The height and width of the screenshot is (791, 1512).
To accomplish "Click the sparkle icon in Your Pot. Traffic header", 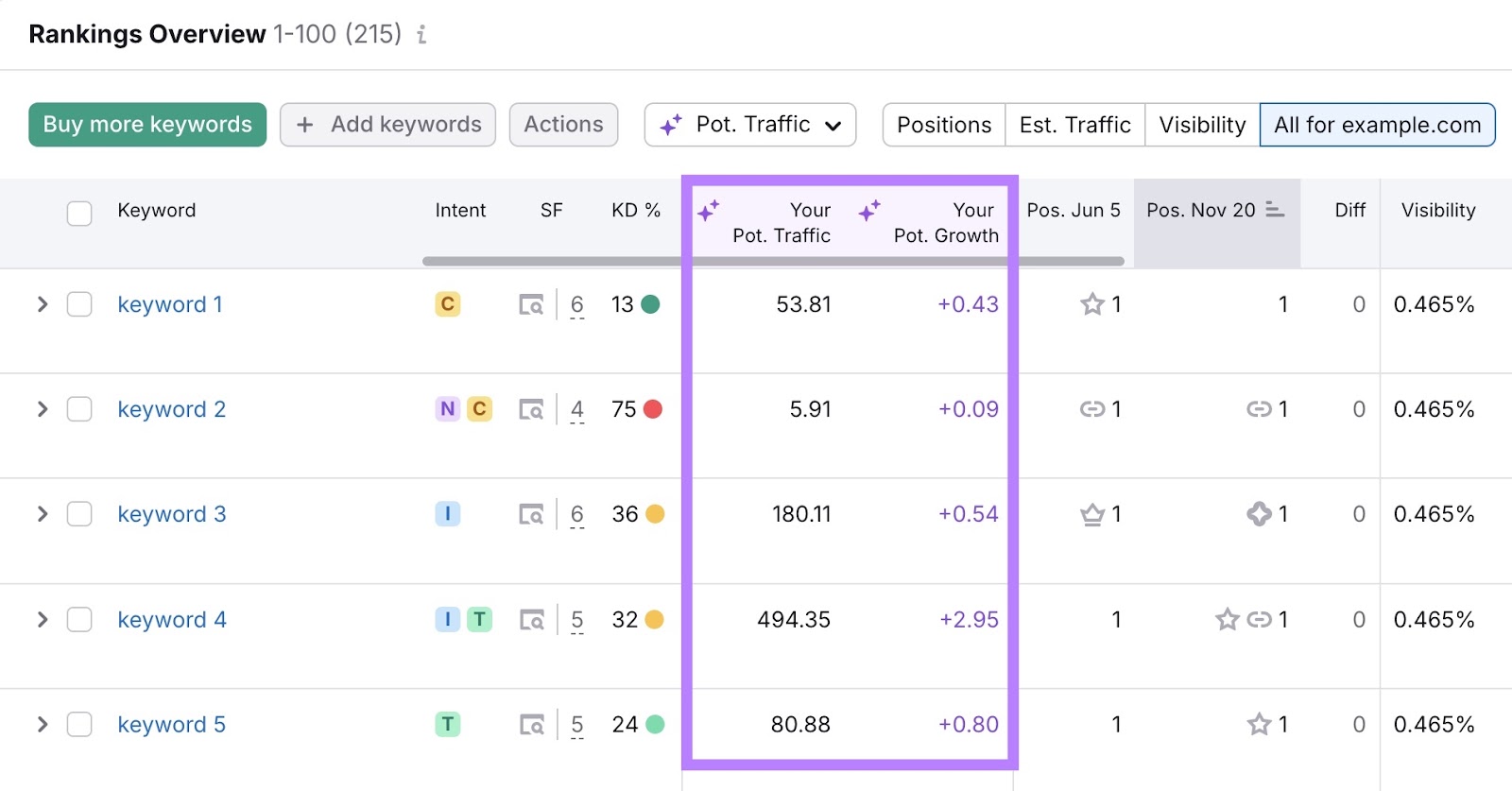I will click(x=709, y=211).
